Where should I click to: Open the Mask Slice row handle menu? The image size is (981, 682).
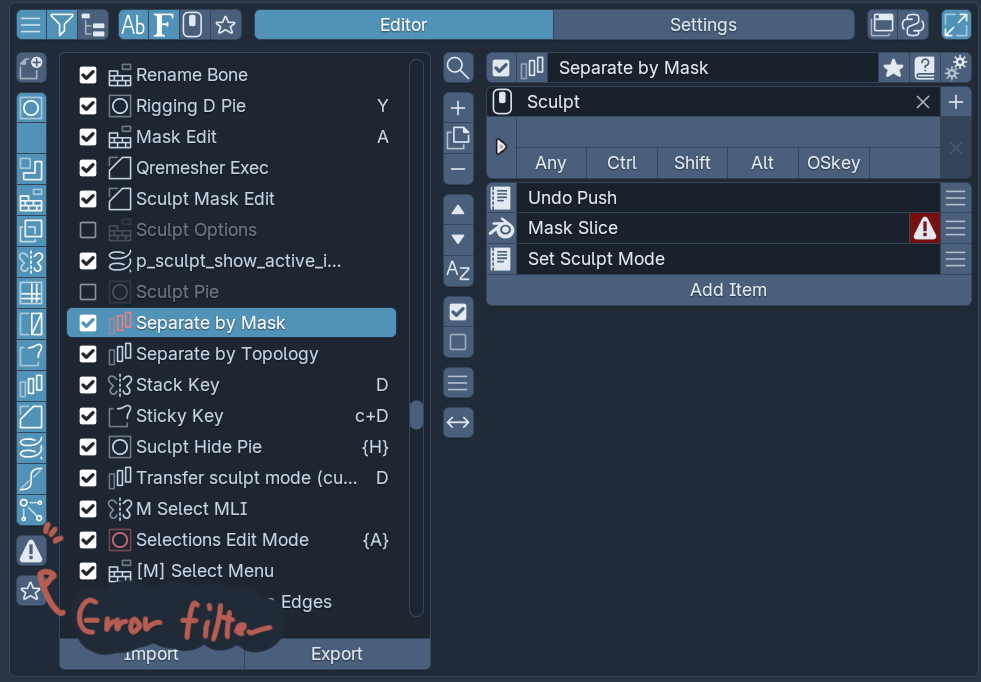pyautogui.click(x=955, y=228)
